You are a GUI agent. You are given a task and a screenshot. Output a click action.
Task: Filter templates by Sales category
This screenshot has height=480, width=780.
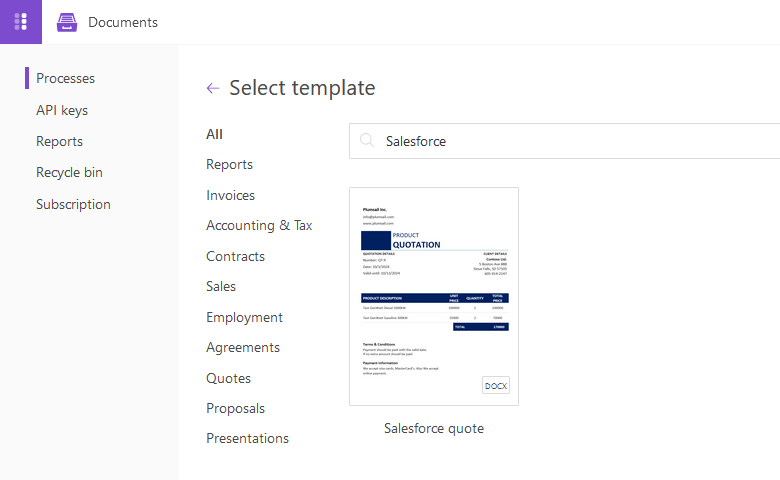click(221, 287)
